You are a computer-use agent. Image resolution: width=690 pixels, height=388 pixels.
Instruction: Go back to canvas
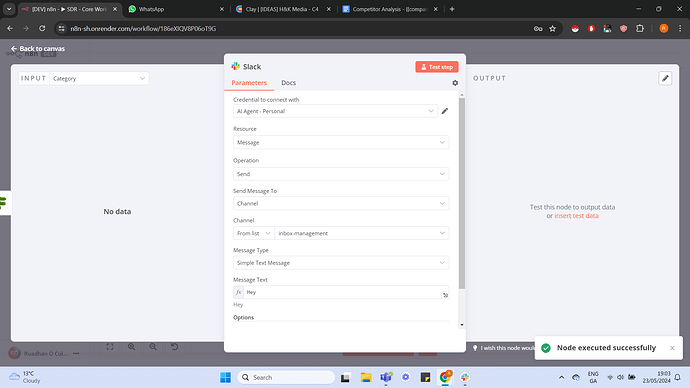(x=38, y=48)
